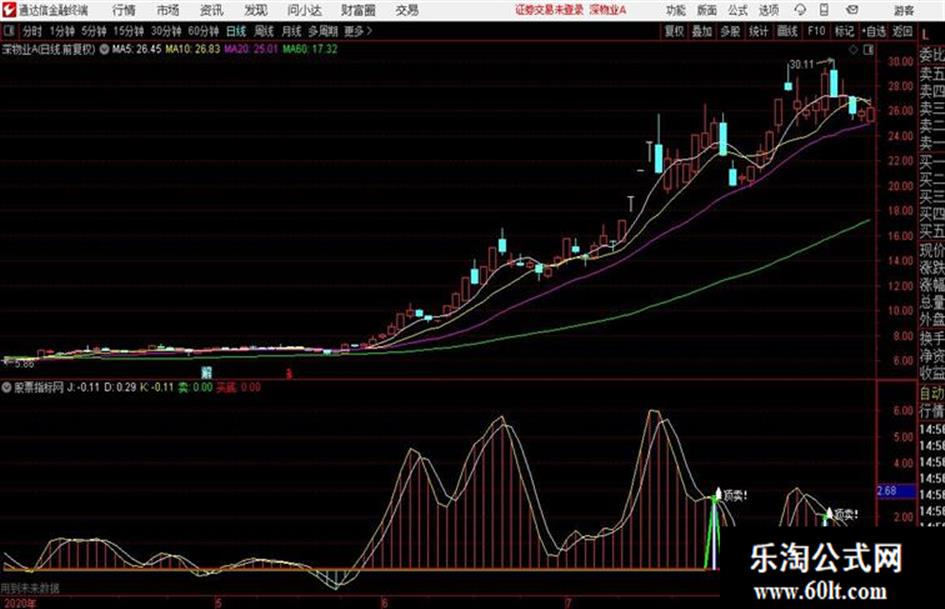945x609 pixels.
Task: Open the 交易 menu
Action: [407, 10]
